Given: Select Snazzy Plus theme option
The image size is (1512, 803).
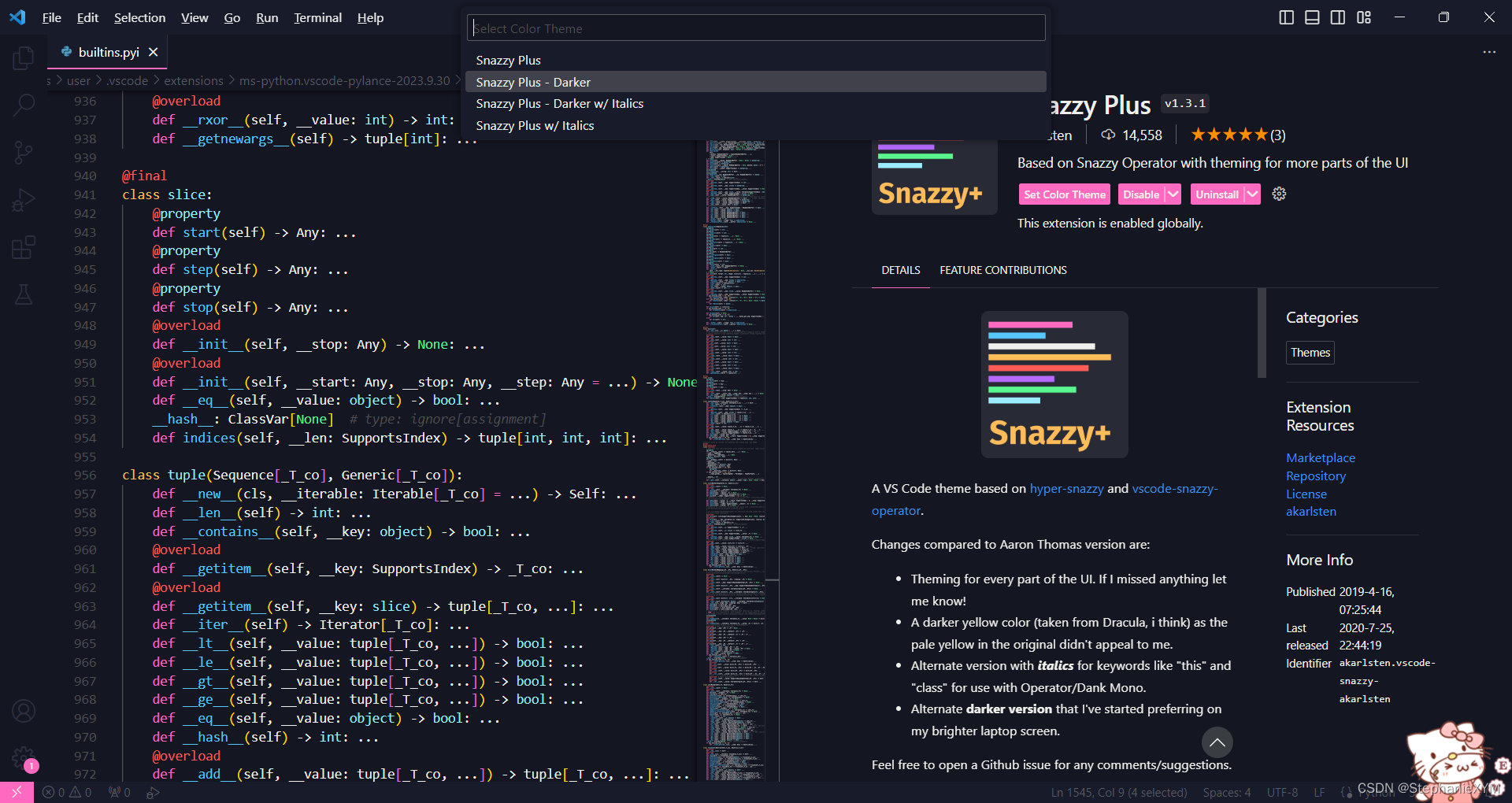Looking at the screenshot, I should click(756, 60).
